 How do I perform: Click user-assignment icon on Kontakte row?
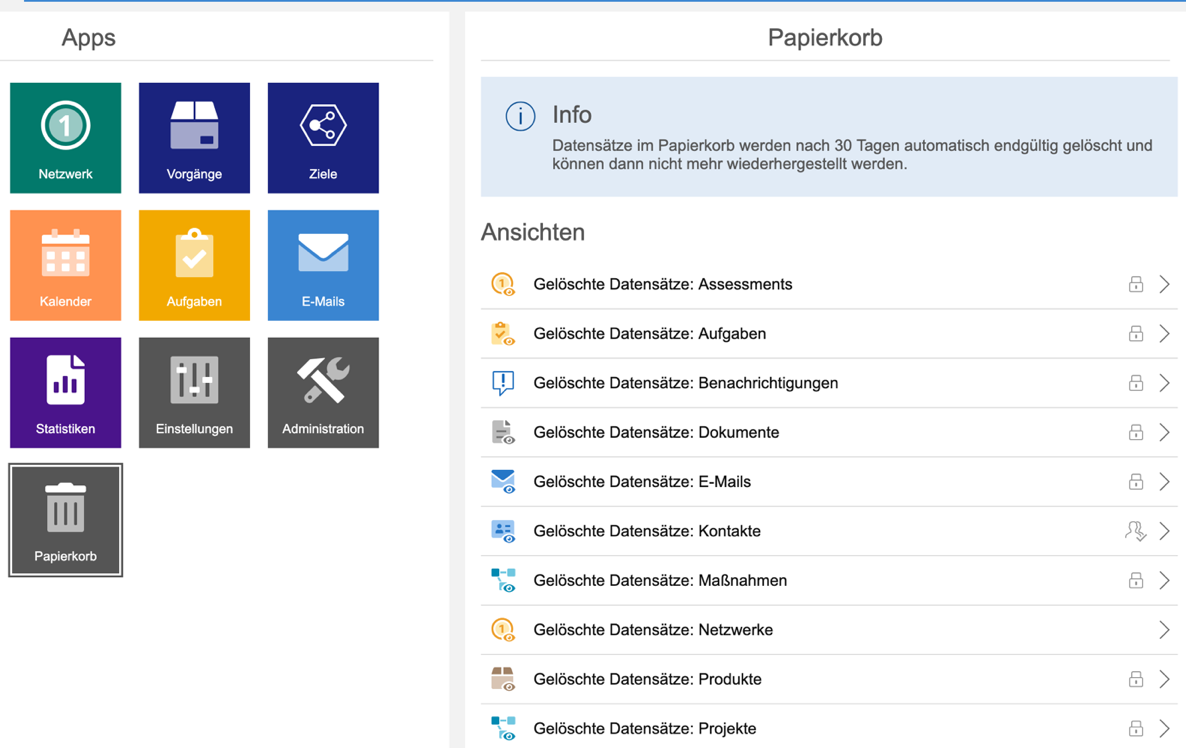[x=1135, y=531]
